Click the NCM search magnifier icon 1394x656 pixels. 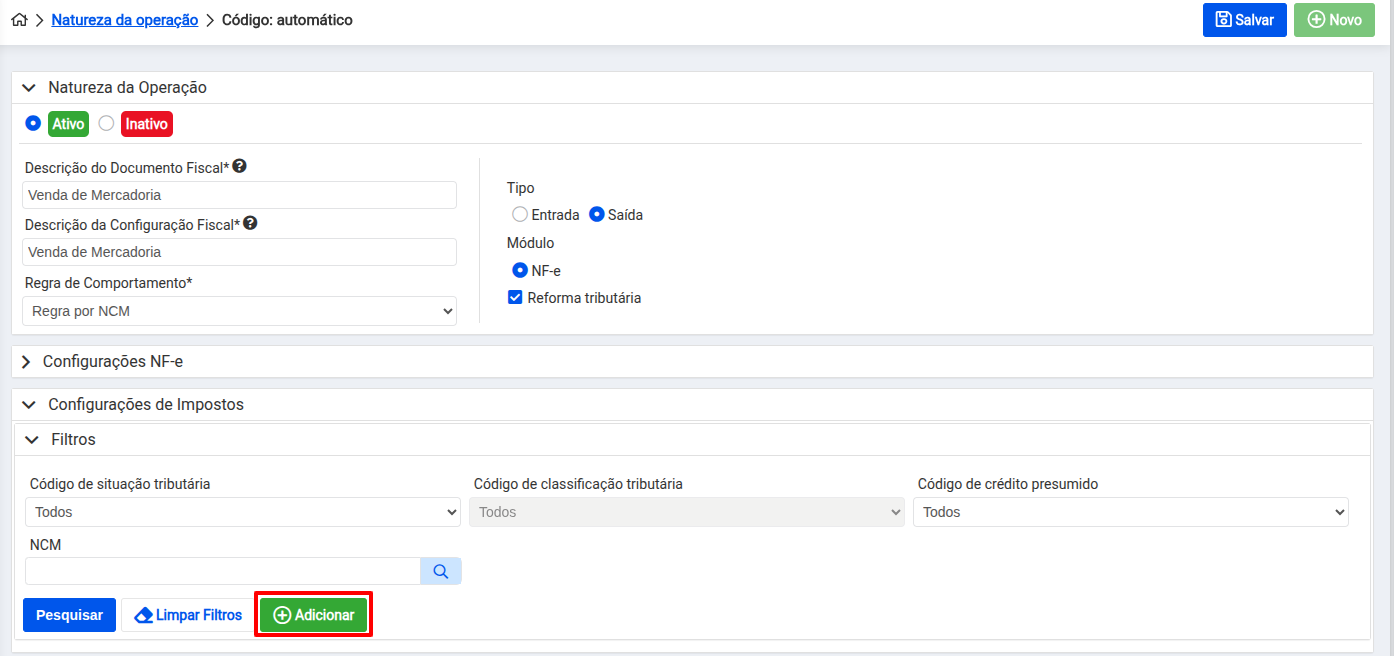pos(441,571)
